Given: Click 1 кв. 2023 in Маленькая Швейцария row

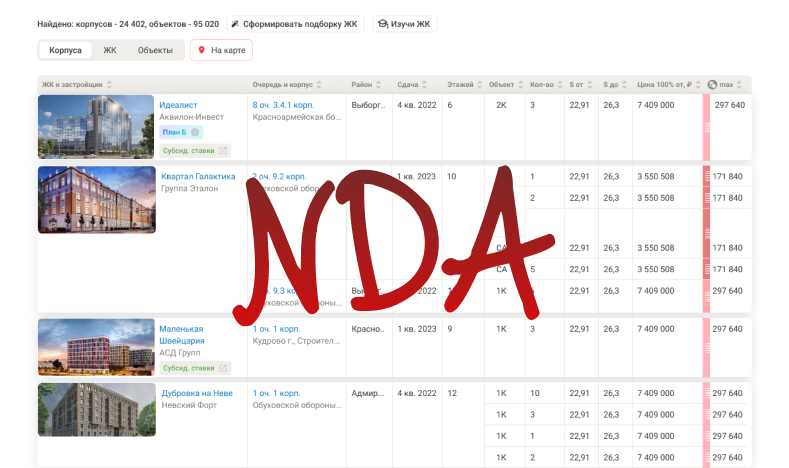Looking at the screenshot, I should [x=417, y=329].
